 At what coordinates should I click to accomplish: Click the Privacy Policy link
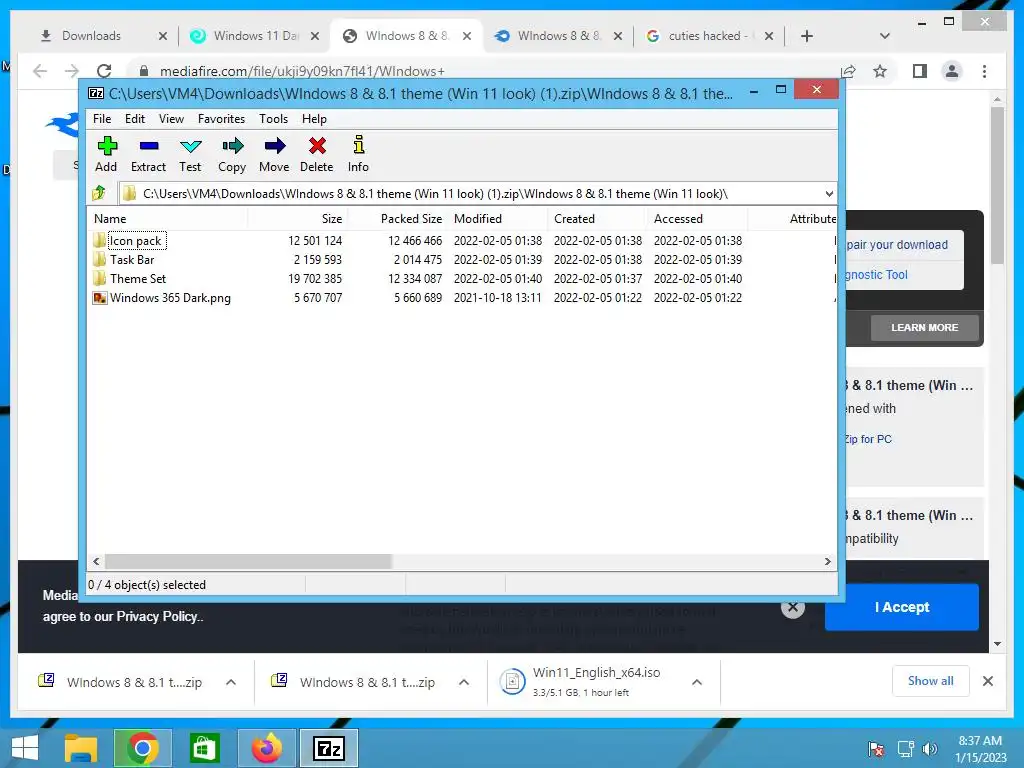[157, 616]
